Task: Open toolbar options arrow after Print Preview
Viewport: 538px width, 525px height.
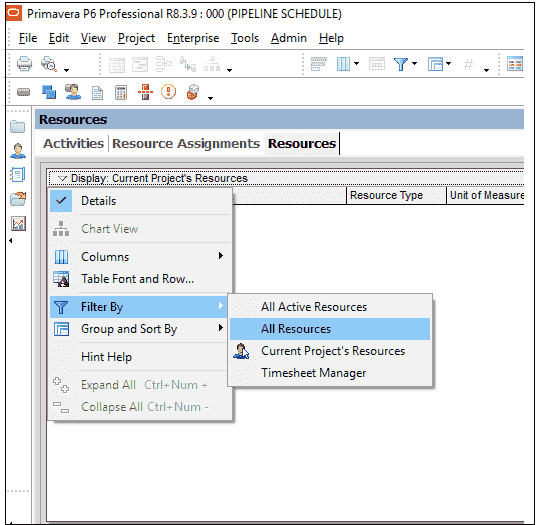Action: tap(67, 70)
